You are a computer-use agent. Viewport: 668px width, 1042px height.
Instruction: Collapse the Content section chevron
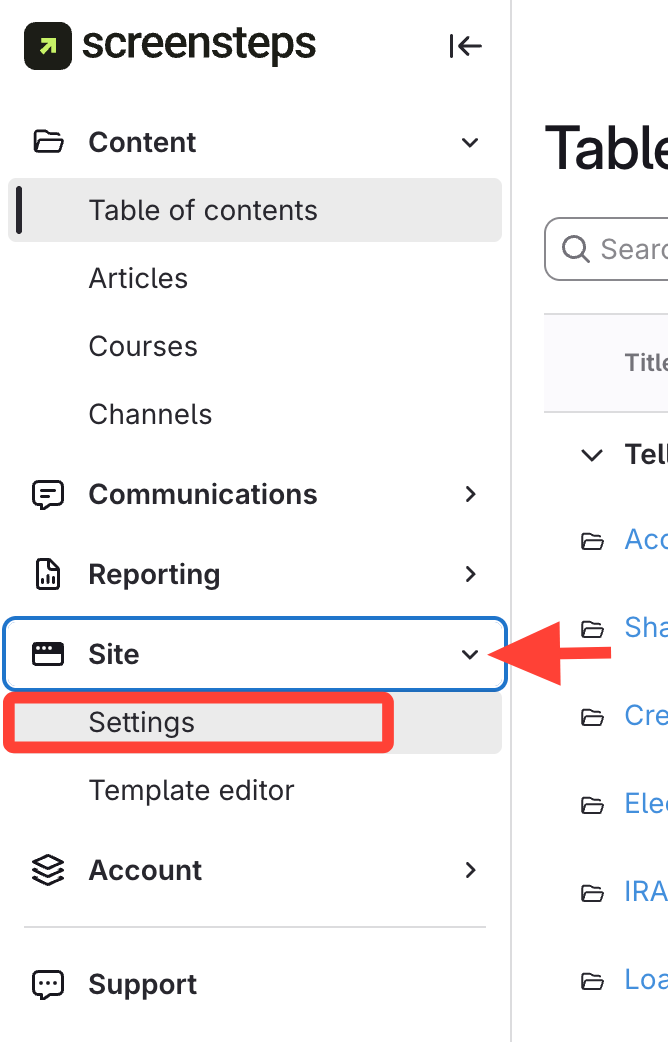point(470,142)
